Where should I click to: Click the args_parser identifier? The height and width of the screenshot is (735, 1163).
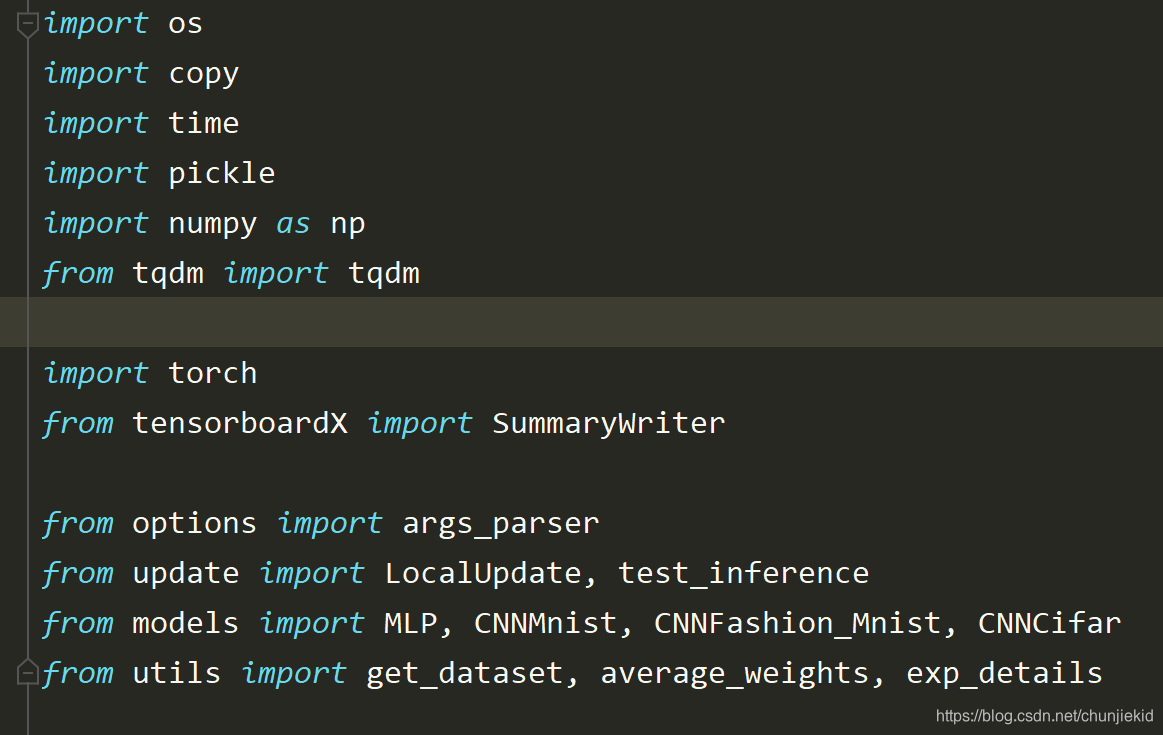coord(500,523)
